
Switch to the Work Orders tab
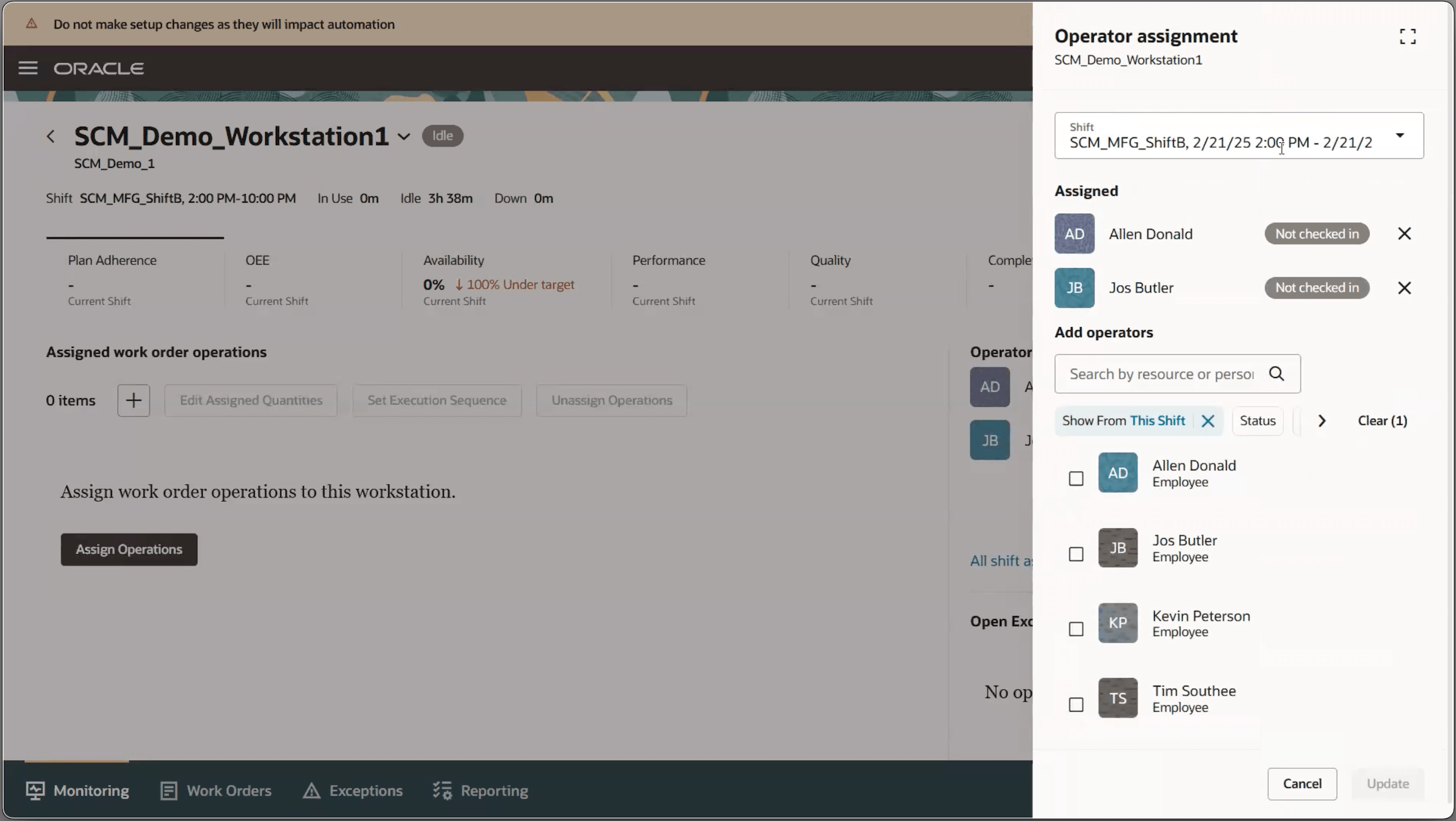pos(216,790)
